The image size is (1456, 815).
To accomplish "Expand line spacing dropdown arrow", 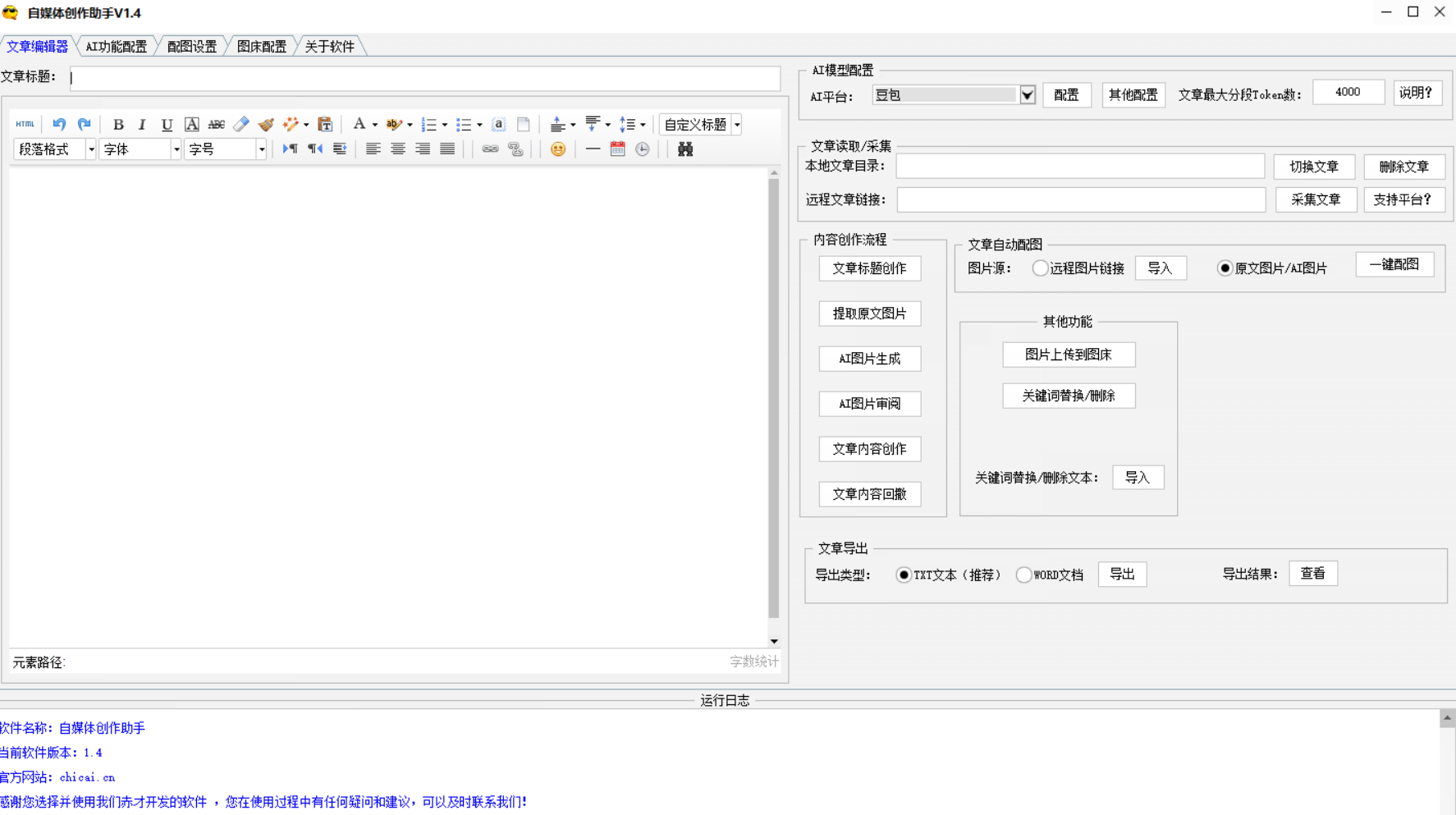I will point(643,125).
